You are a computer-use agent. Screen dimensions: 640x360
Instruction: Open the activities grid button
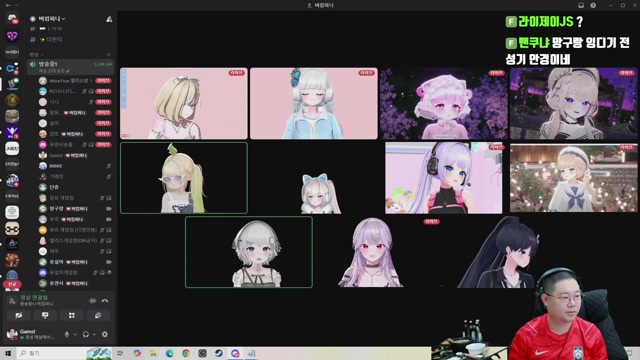click(x=71, y=316)
